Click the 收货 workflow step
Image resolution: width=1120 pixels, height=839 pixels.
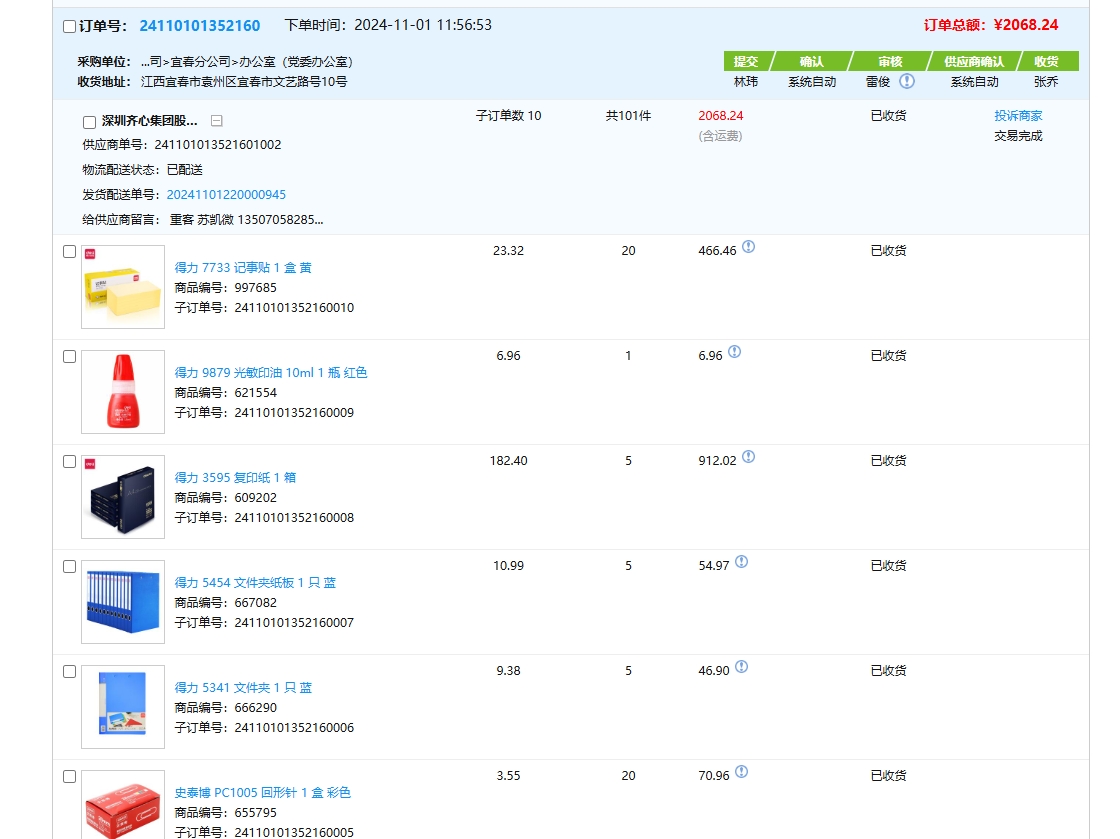click(1046, 61)
